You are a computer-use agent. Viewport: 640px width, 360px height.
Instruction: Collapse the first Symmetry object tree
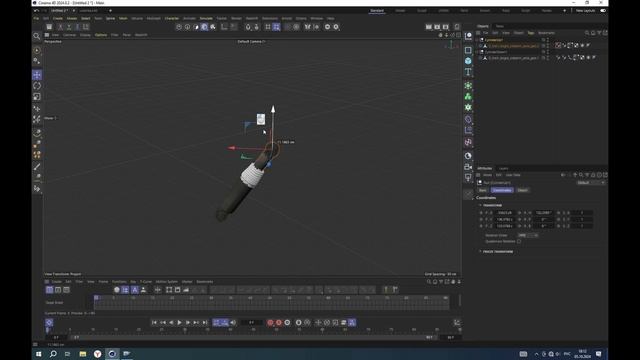tap(477, 40)
